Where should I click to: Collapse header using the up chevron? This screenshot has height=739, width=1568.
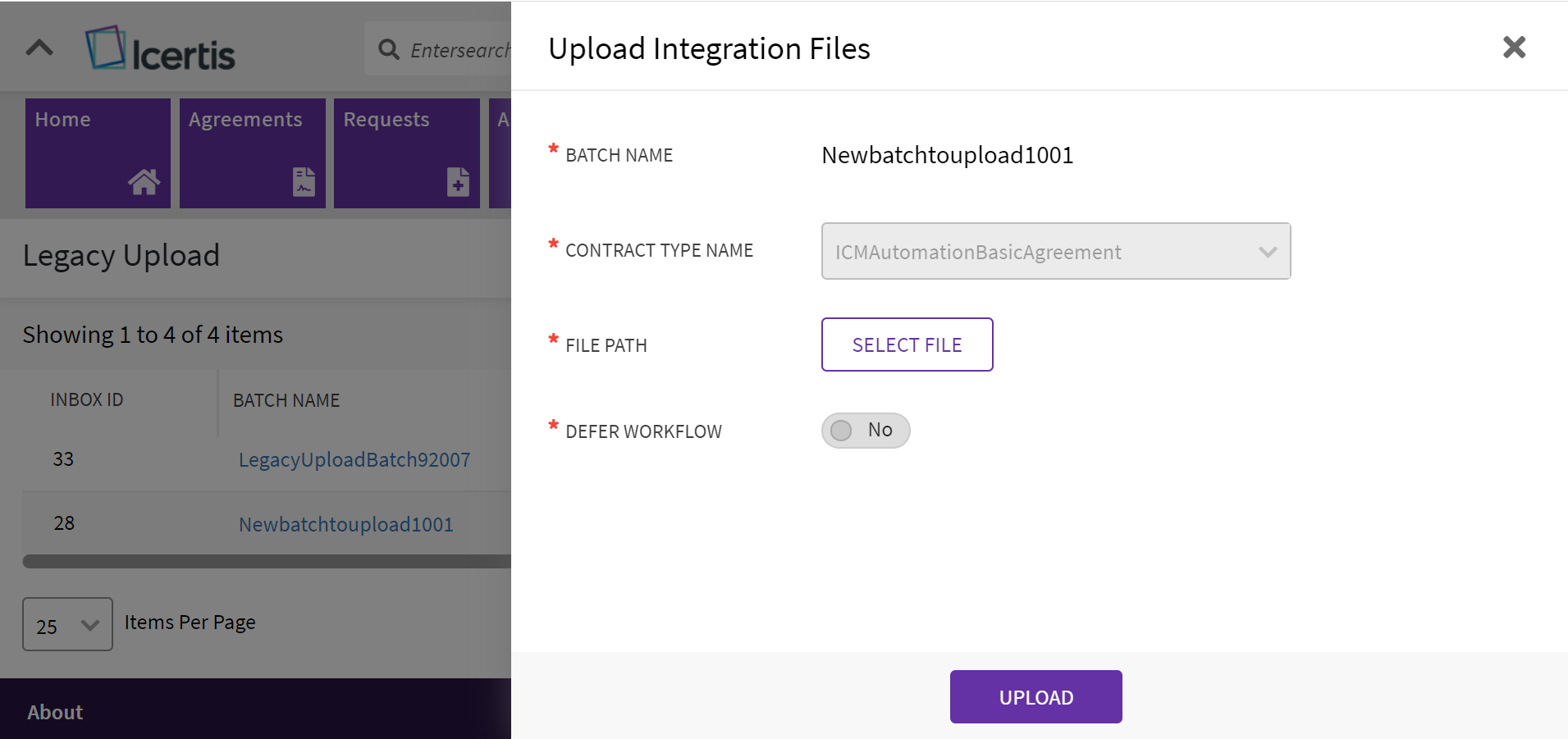[x=39, y=48]
